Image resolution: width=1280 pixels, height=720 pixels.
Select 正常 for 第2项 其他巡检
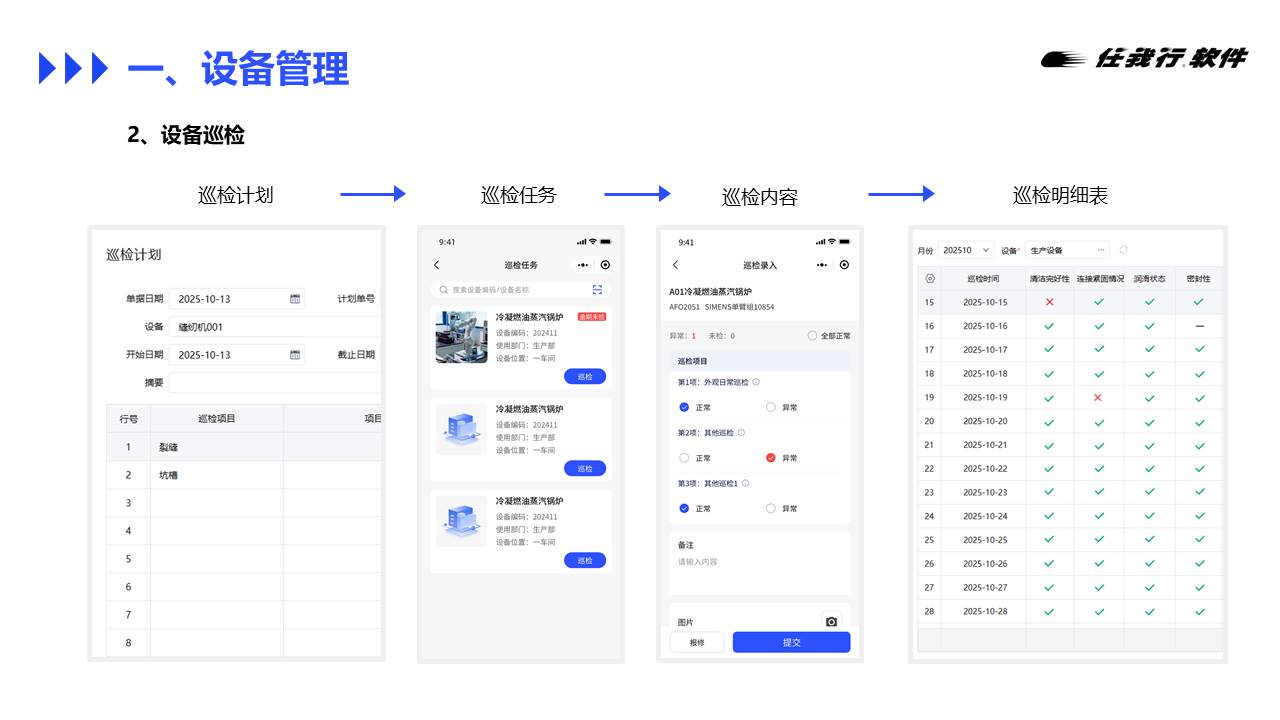(x=685, y=458)
